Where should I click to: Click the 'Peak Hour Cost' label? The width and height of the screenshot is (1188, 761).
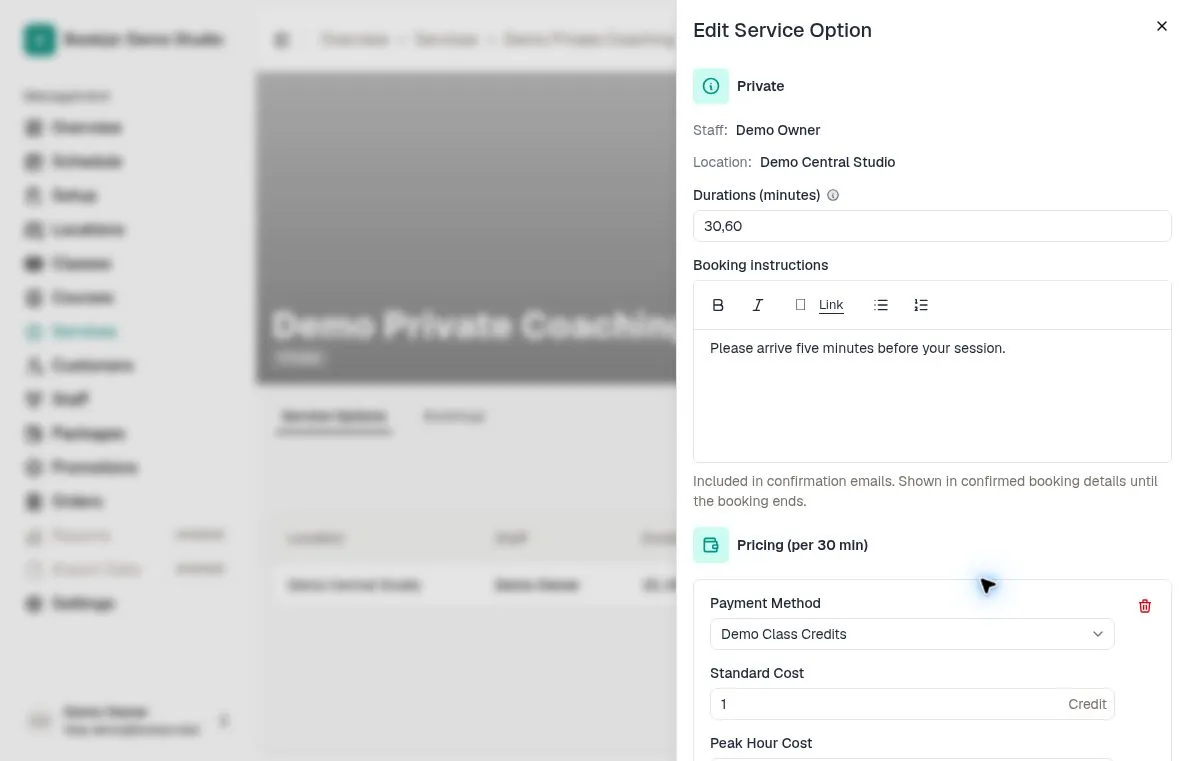(x=761, y=744)
